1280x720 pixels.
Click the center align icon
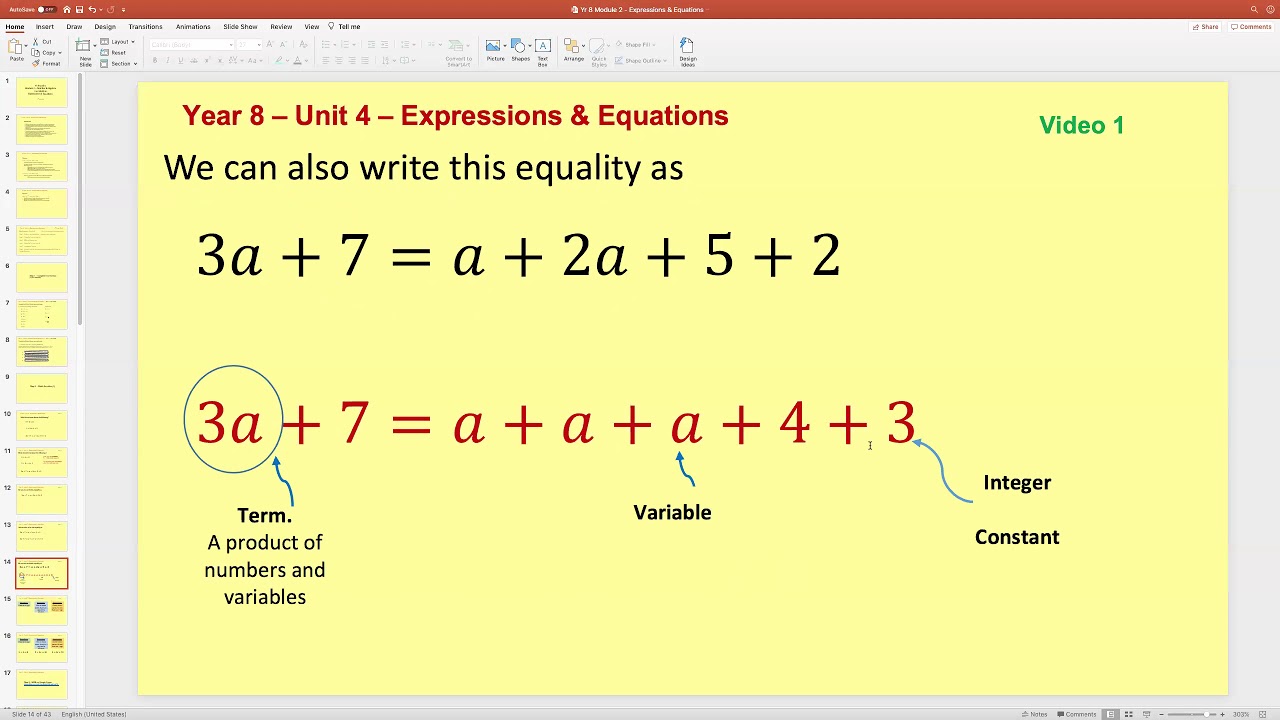click(338, 61)
